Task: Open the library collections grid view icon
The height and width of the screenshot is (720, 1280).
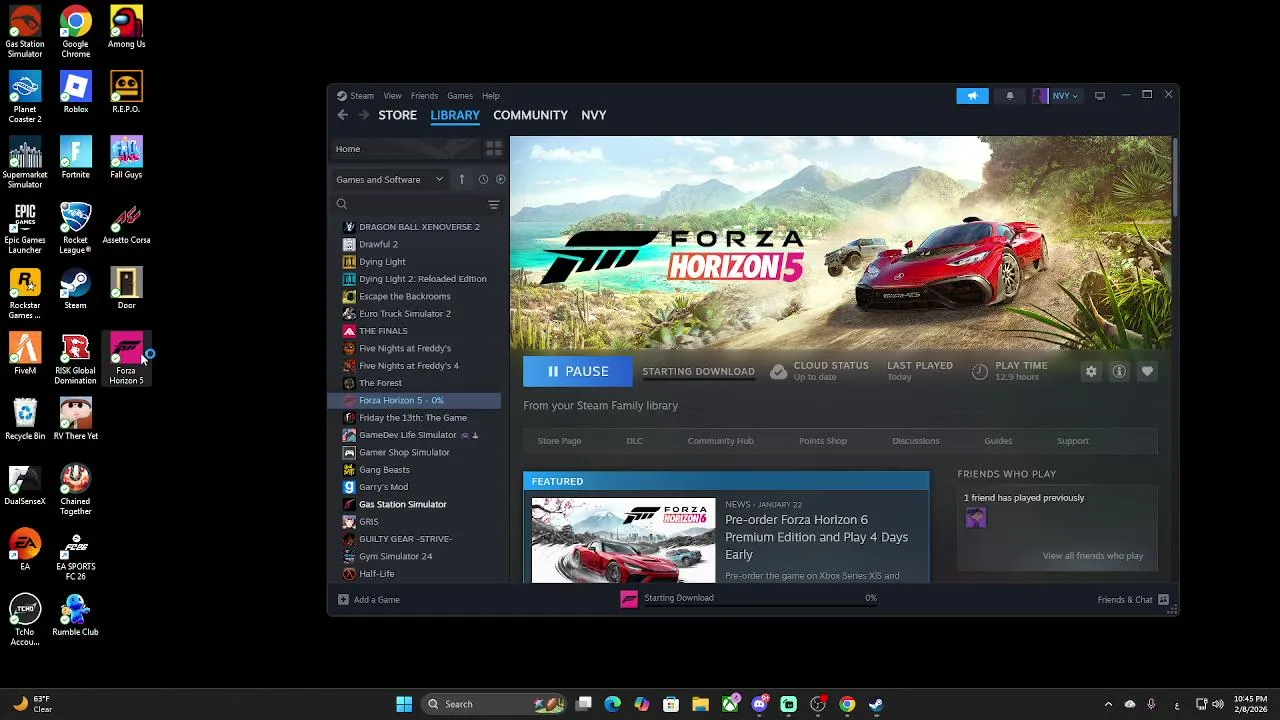Action: coord(494,149)
